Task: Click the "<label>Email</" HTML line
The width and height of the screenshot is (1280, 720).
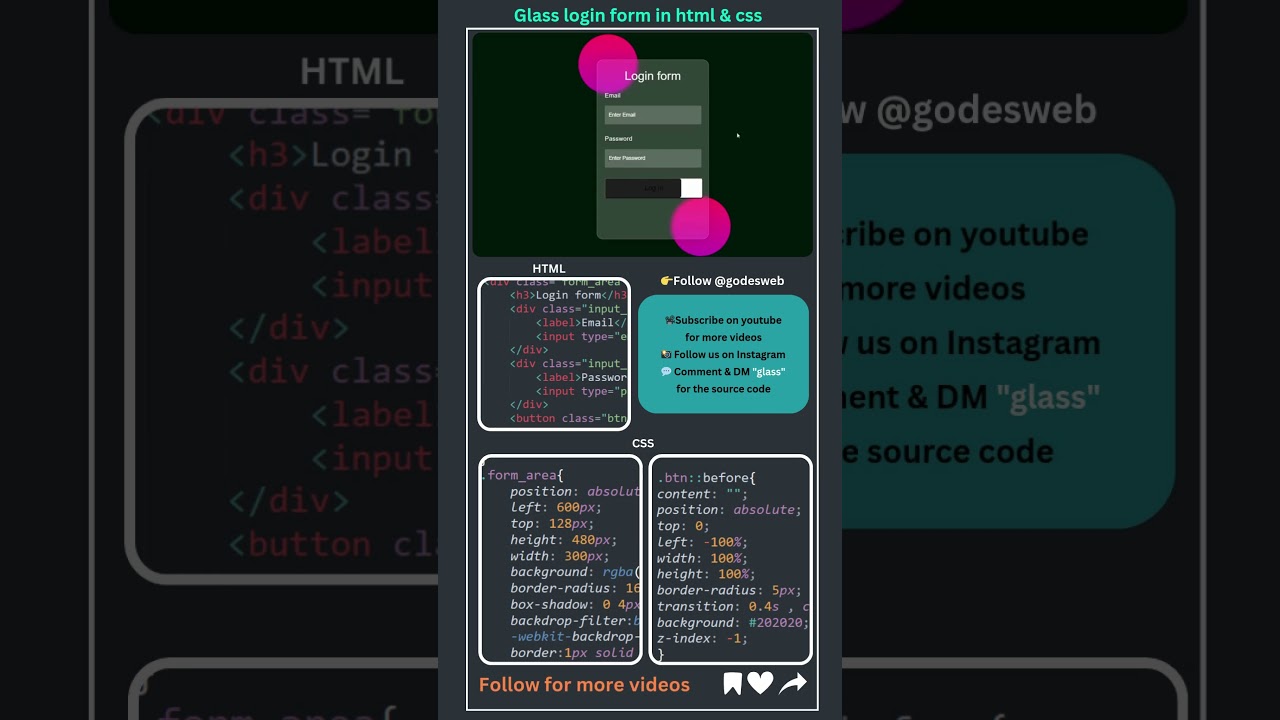Action: (581, 323)
